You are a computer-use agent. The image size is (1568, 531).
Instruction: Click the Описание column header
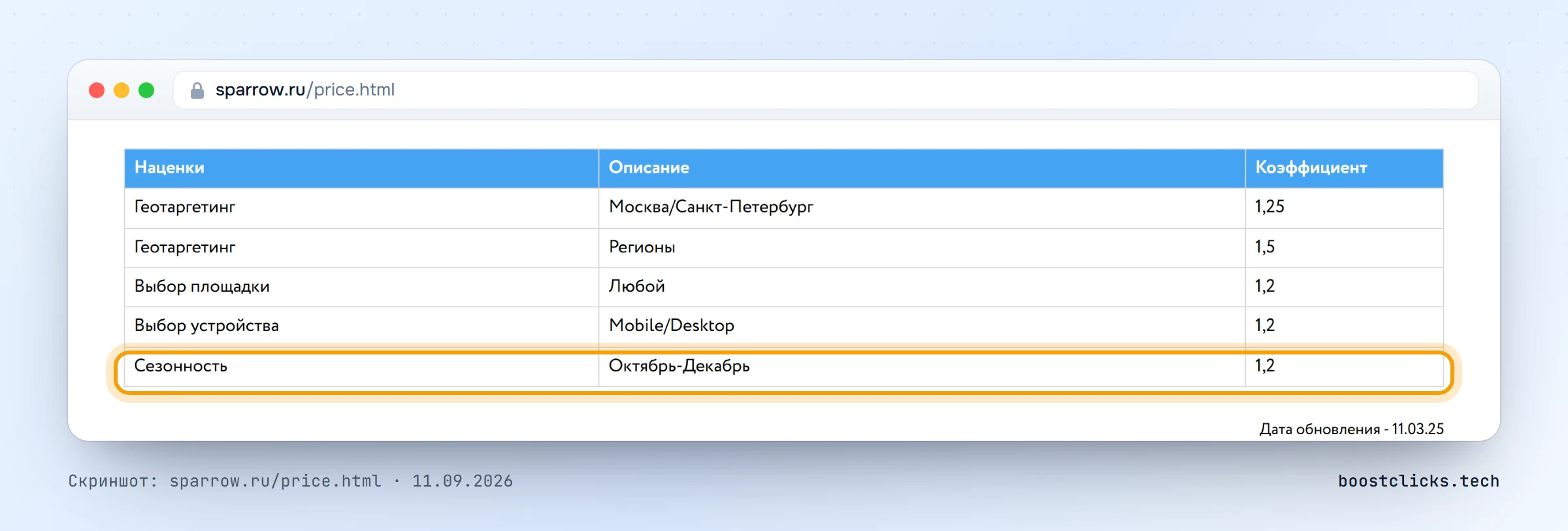click(x=922, y=168)
